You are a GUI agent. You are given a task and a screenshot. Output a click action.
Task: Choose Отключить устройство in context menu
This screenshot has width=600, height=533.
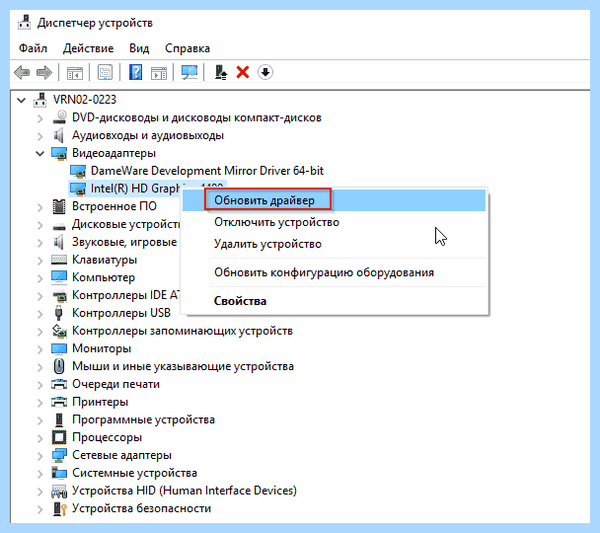(x=334, y=222)
